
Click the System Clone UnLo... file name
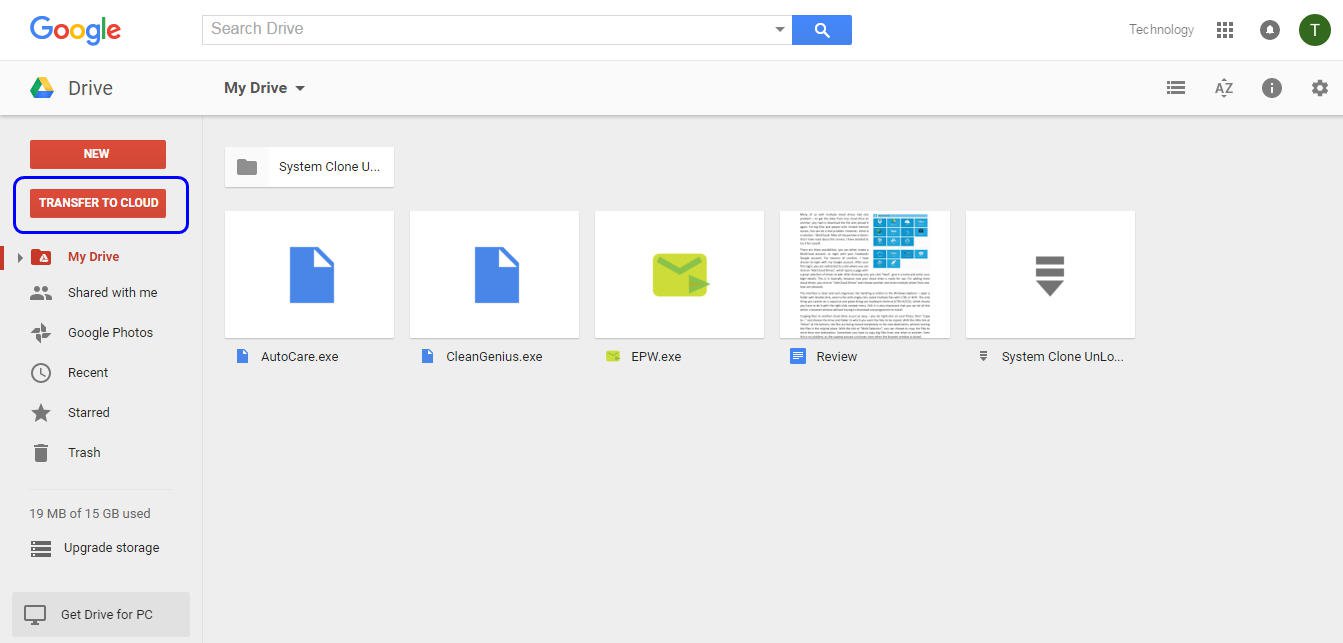click(1063, 356)
